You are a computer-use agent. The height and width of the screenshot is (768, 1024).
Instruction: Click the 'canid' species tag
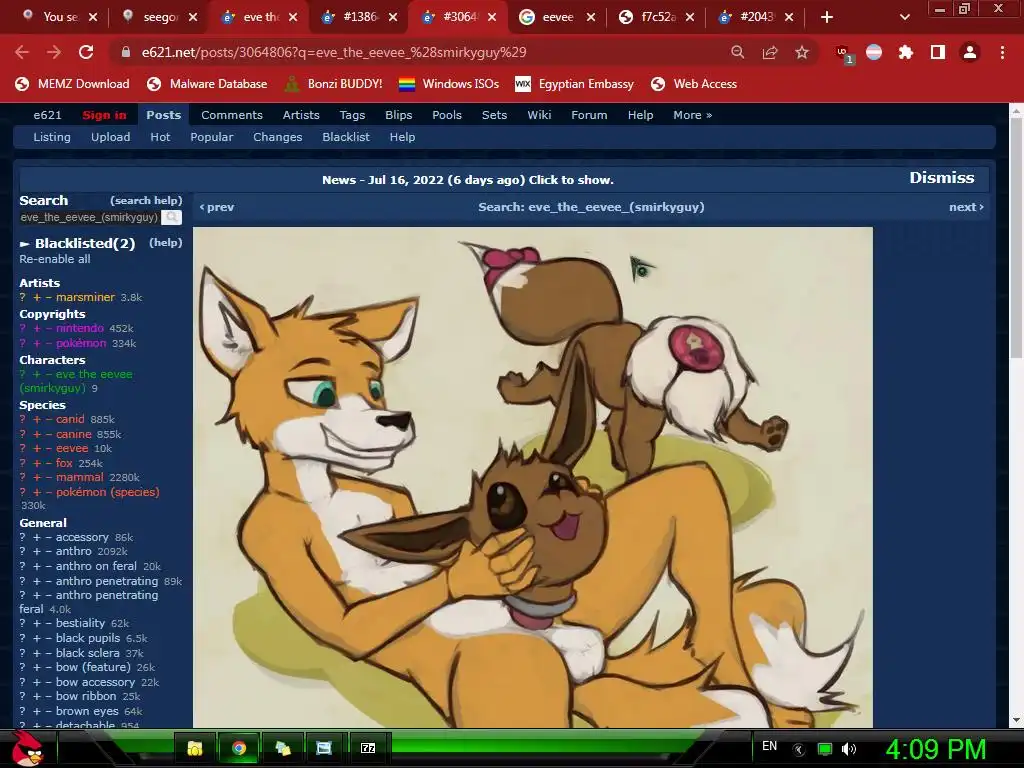click(x=70, y=419)
